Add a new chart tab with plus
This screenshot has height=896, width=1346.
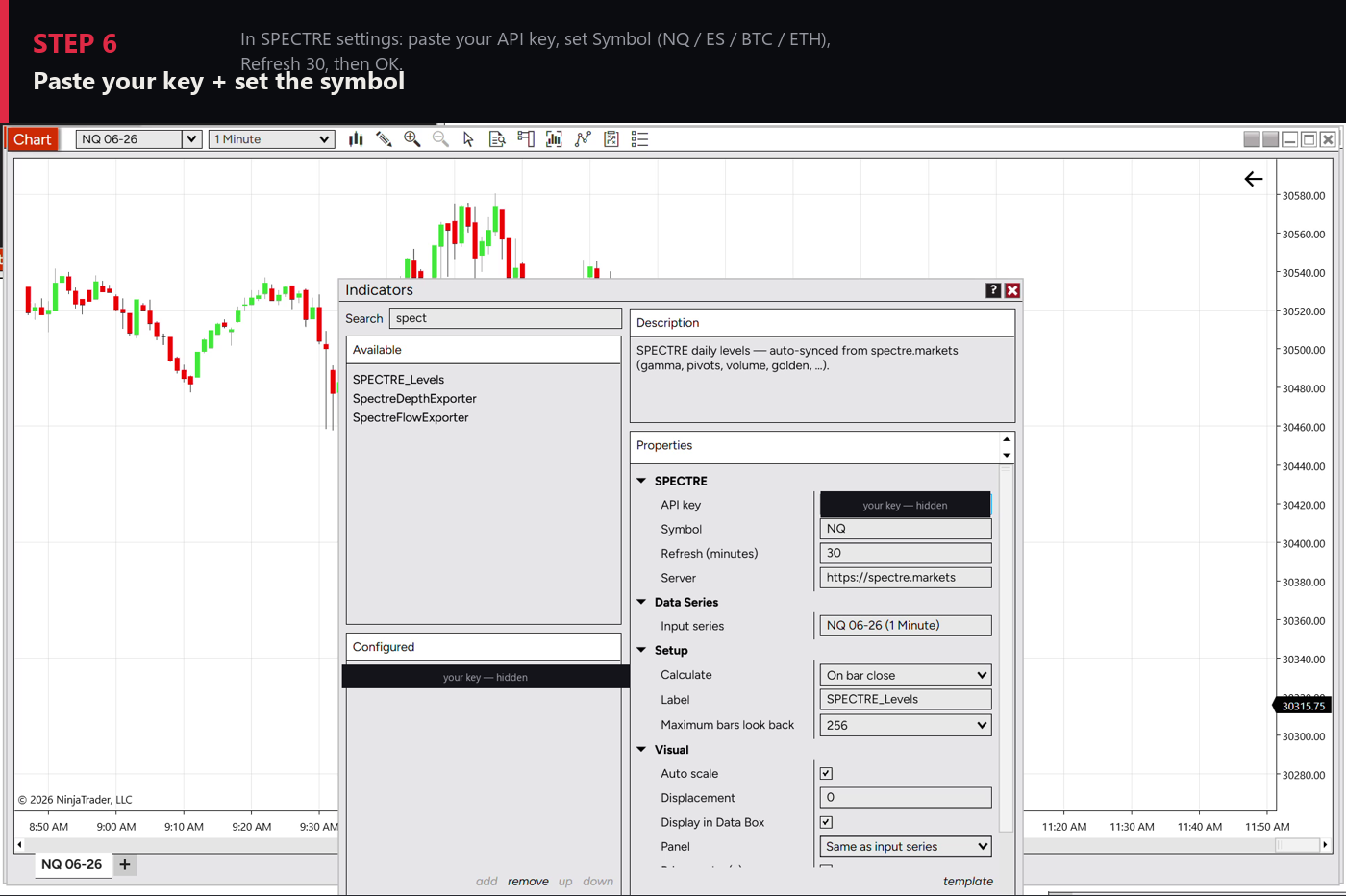click(125, 864)
